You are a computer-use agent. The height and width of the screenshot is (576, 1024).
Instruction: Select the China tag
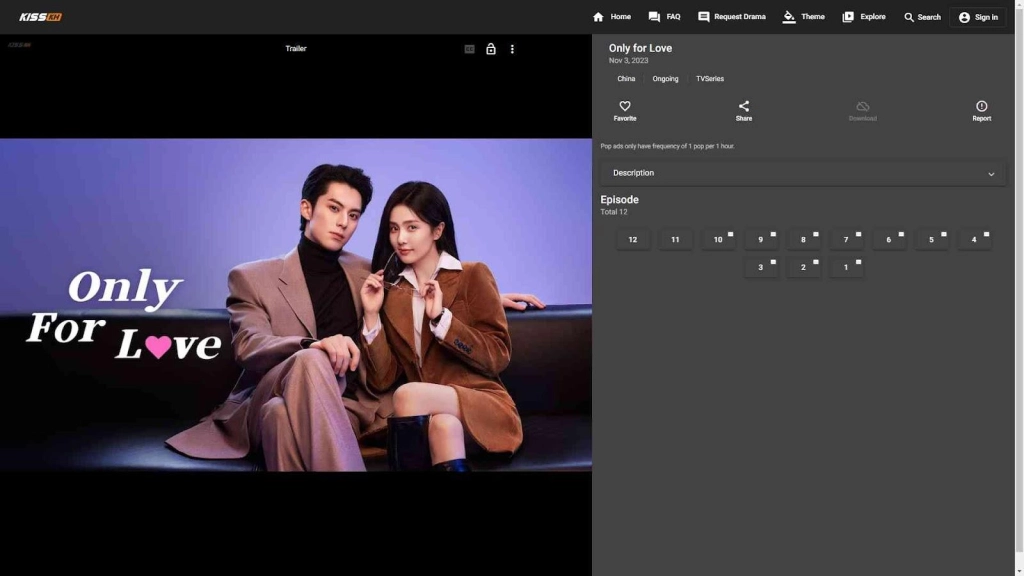pos(626,79)
